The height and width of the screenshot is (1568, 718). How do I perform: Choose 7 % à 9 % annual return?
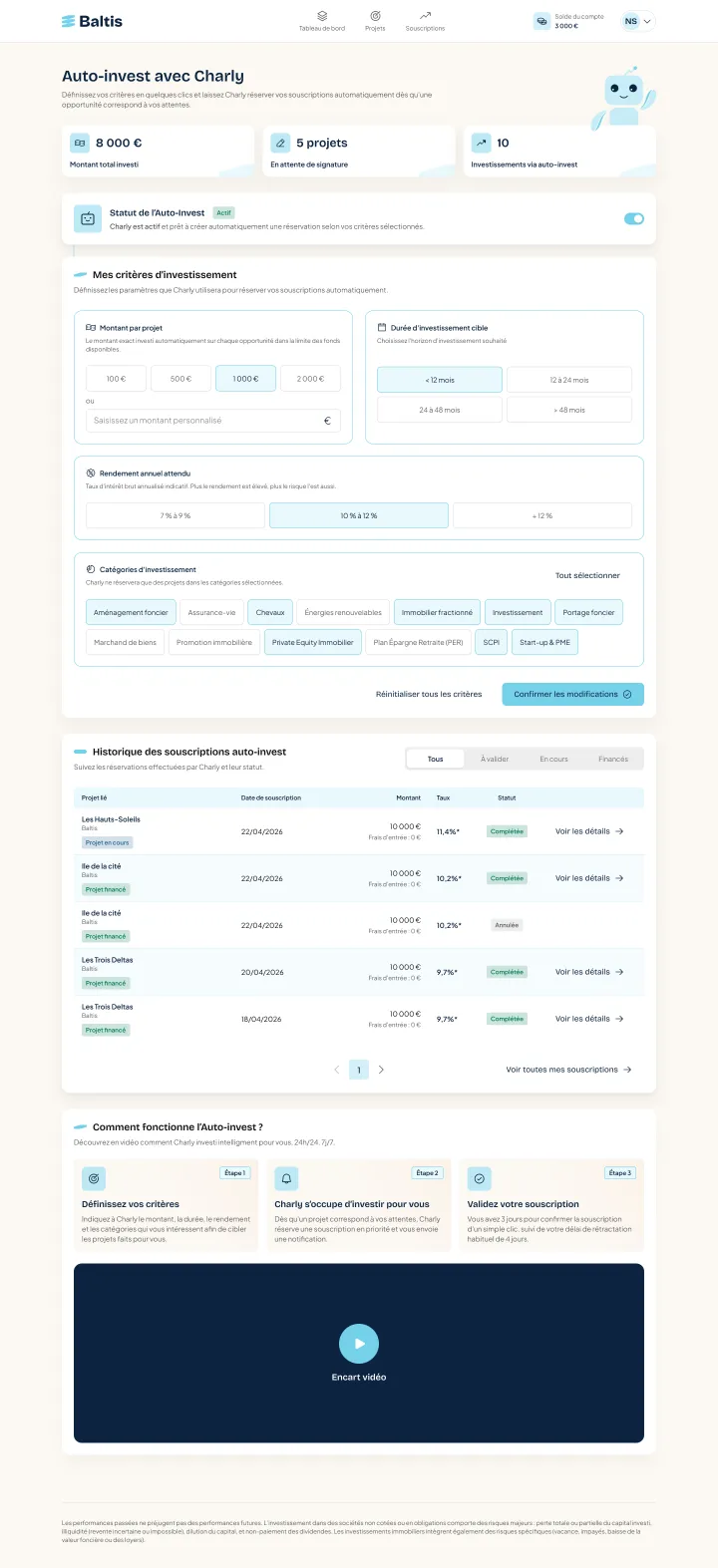(176, 515)
